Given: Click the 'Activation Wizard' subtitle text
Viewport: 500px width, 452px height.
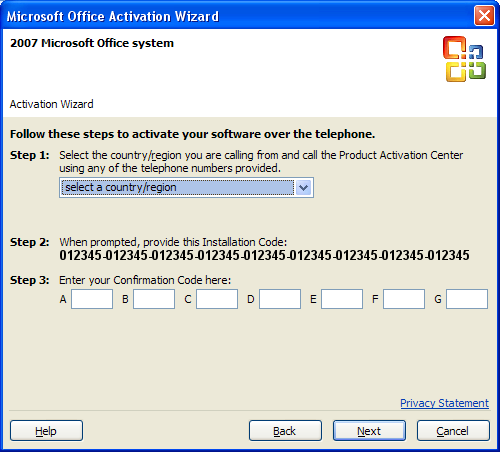Looking at the screenshot, I should point(51,104).
